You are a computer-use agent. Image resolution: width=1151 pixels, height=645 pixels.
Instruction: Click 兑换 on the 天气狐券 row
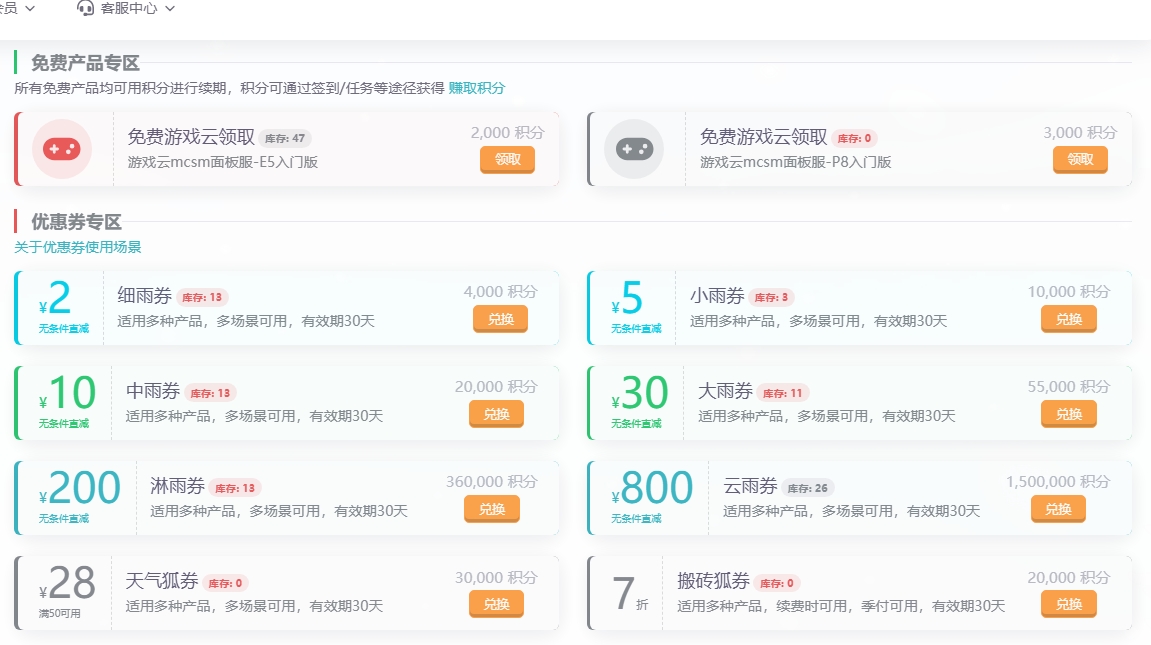click(x=496, y=604)
